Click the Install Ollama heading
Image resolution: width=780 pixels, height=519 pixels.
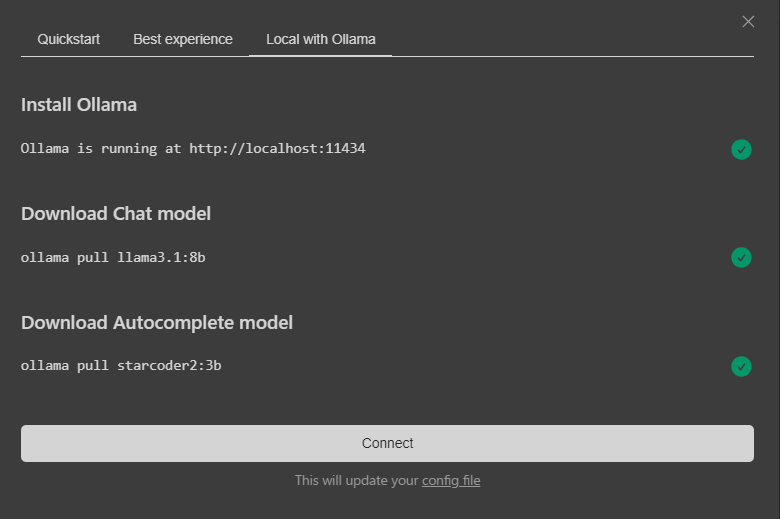tap(79, 104)
